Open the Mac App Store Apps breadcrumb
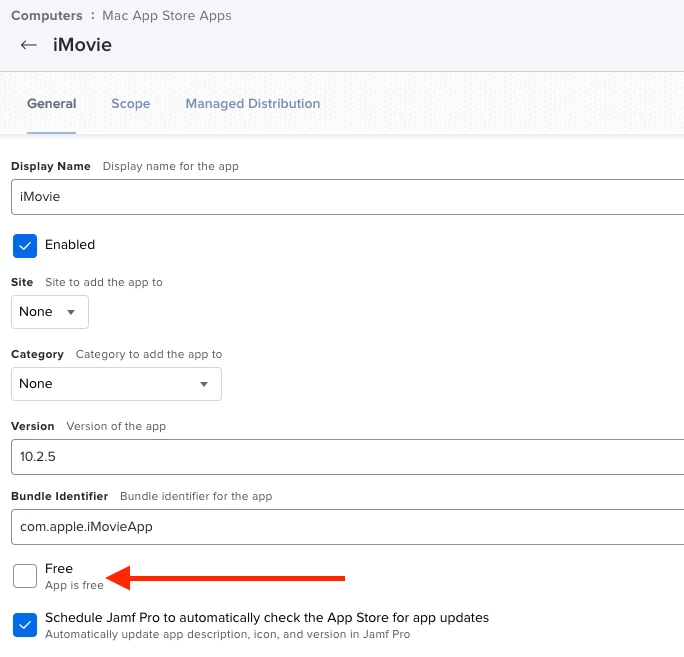Screen dimensions: 684x657 167,16
